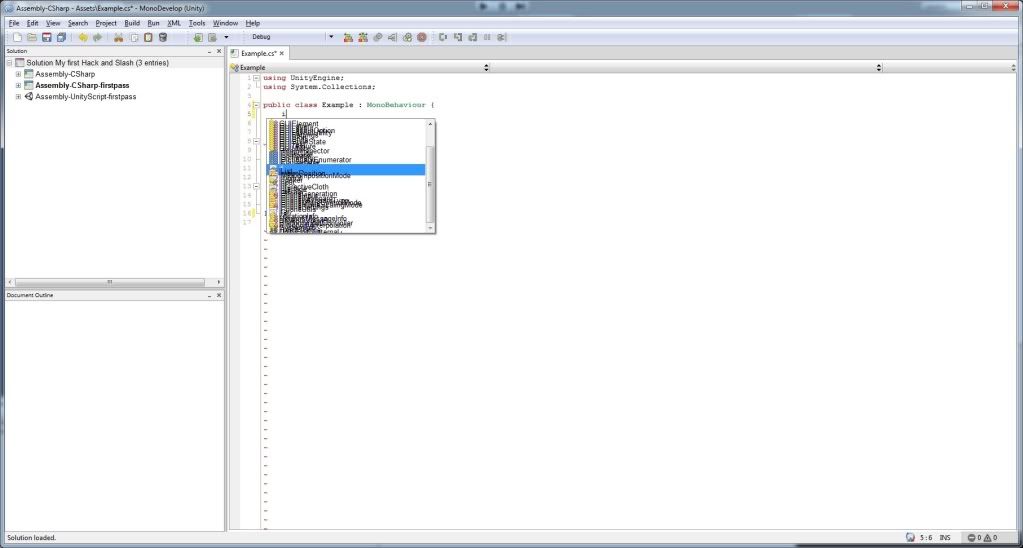
Task: Click autocomplete list scroll down arrow
Action: pyautogui.click(x=430, y=229)
